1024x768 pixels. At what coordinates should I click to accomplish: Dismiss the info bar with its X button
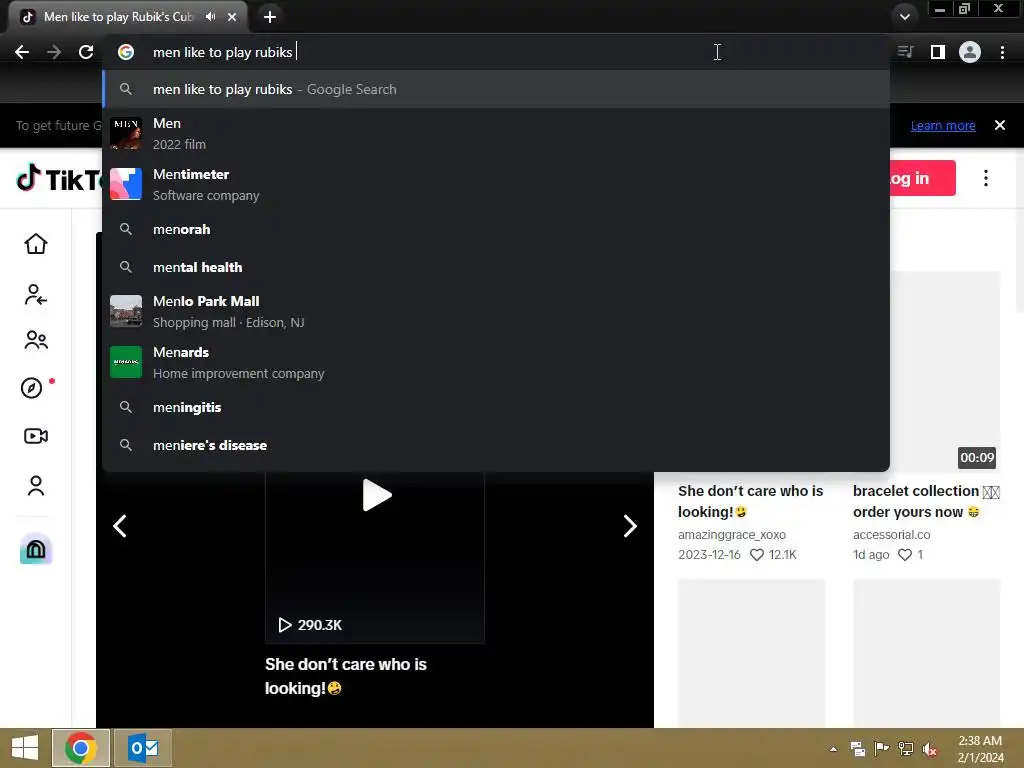pos(999,125)
